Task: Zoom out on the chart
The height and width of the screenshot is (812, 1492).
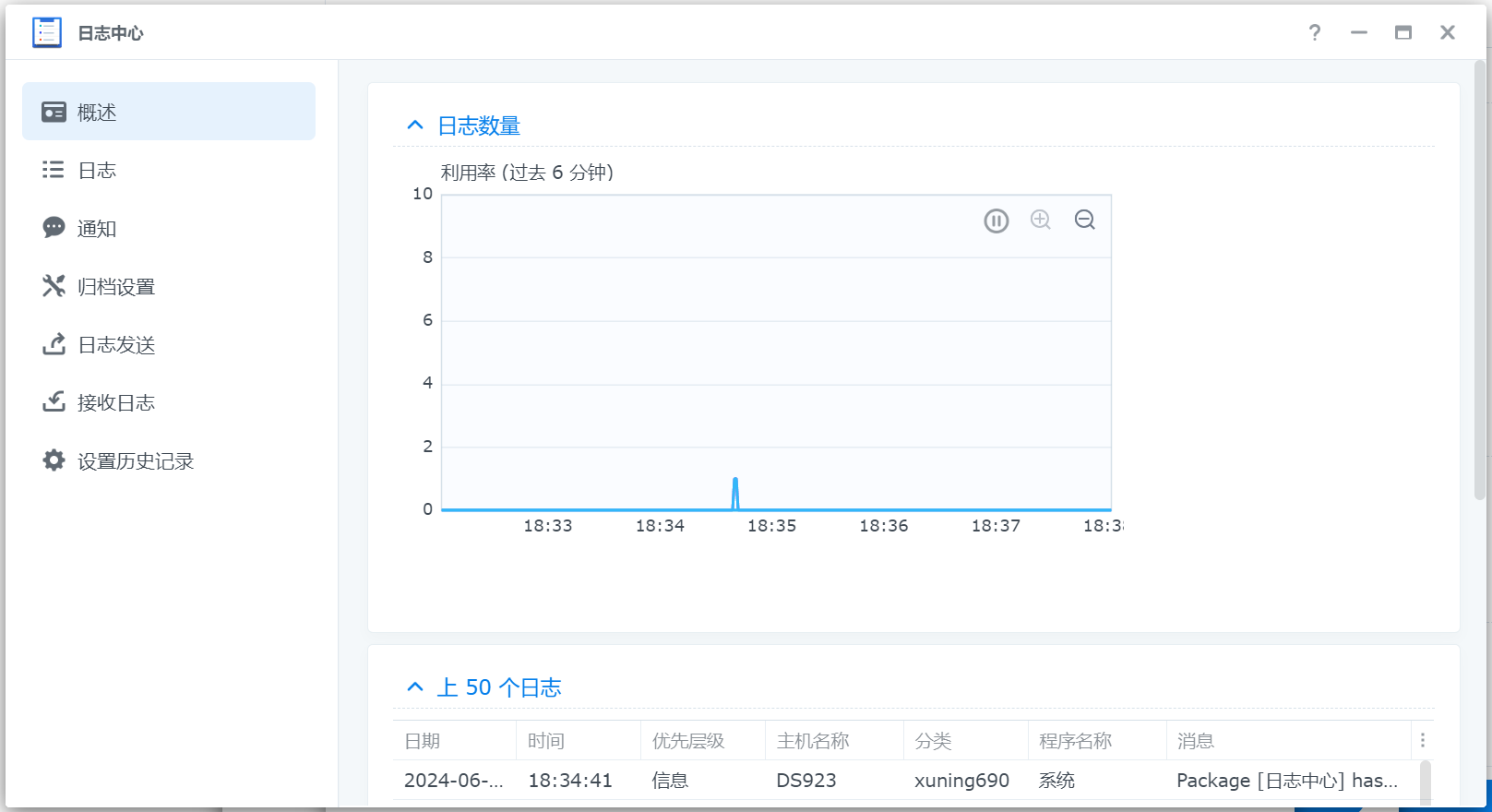Action: (x=1085, y=220)
